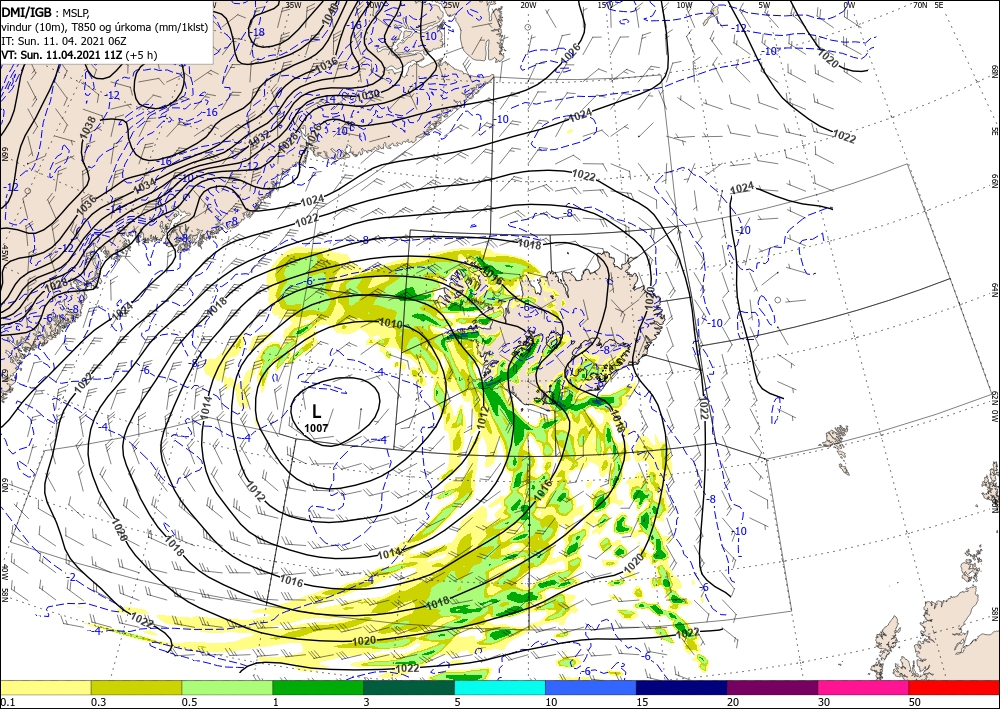
Task: Click the '0W' longitude label
Action: click(849, 5)
